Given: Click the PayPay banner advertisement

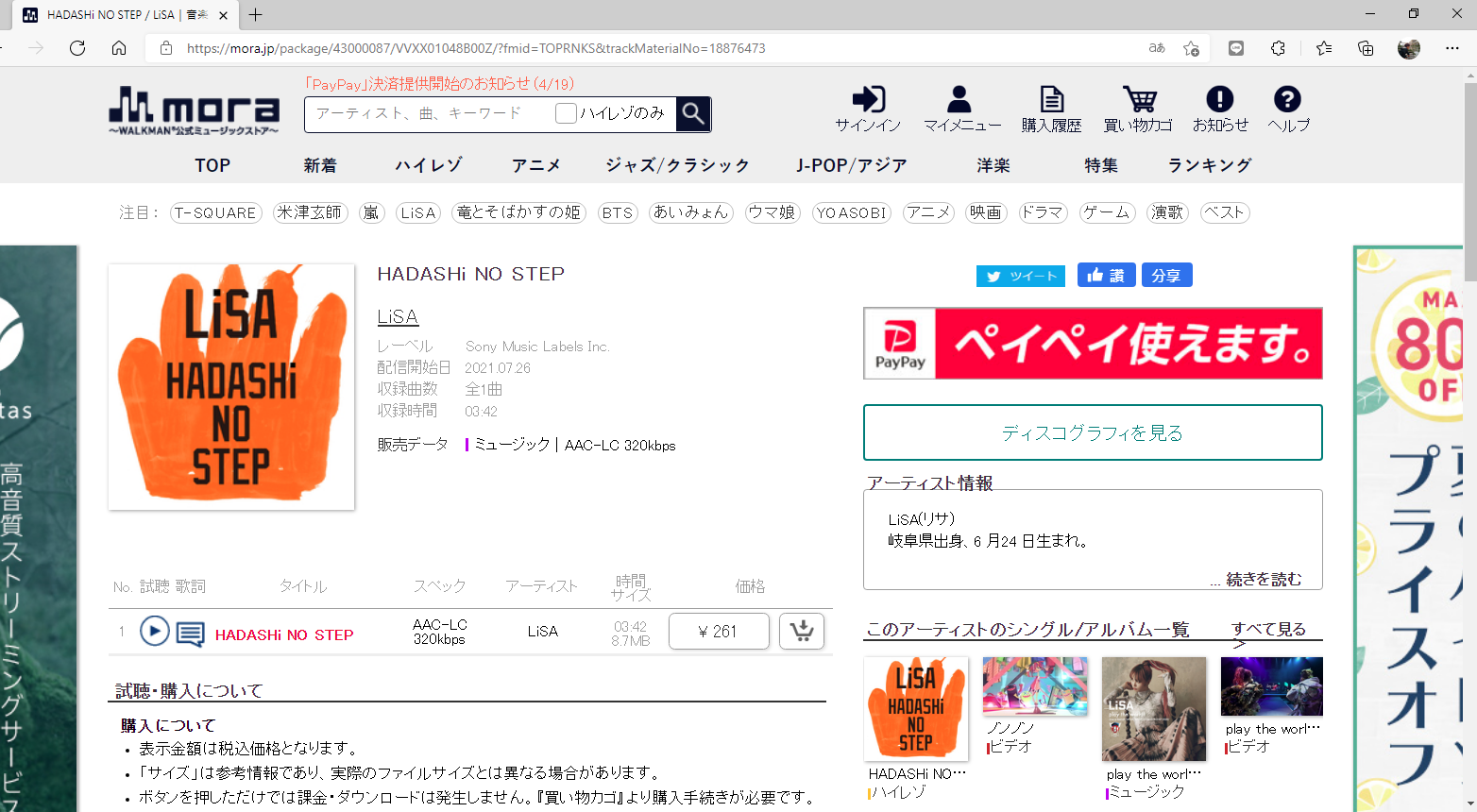Looking at the screenshot, I should click(1093, 343).
